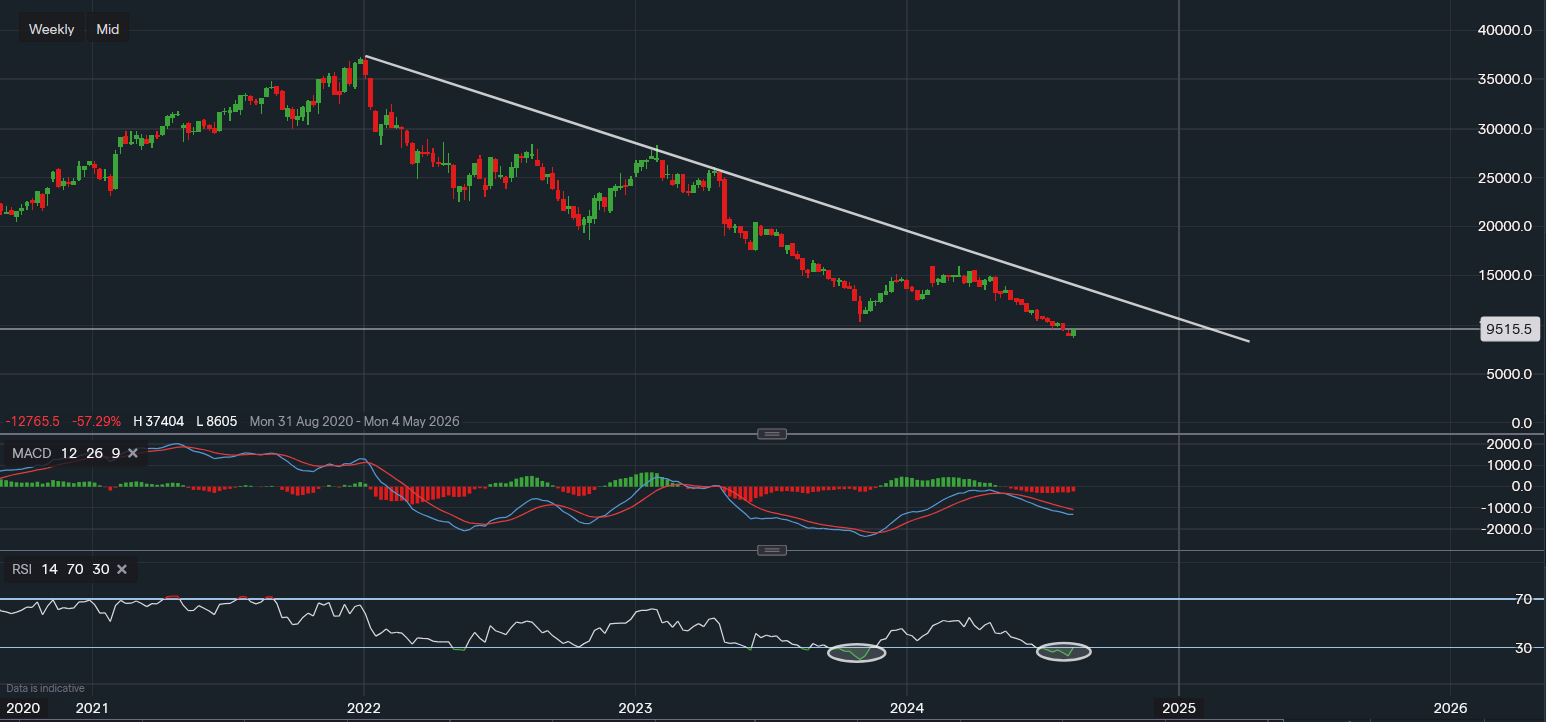Viewport: 1546px width, 722px height.
Task: Click the MACD indicator label
Action: pos(30,454)
